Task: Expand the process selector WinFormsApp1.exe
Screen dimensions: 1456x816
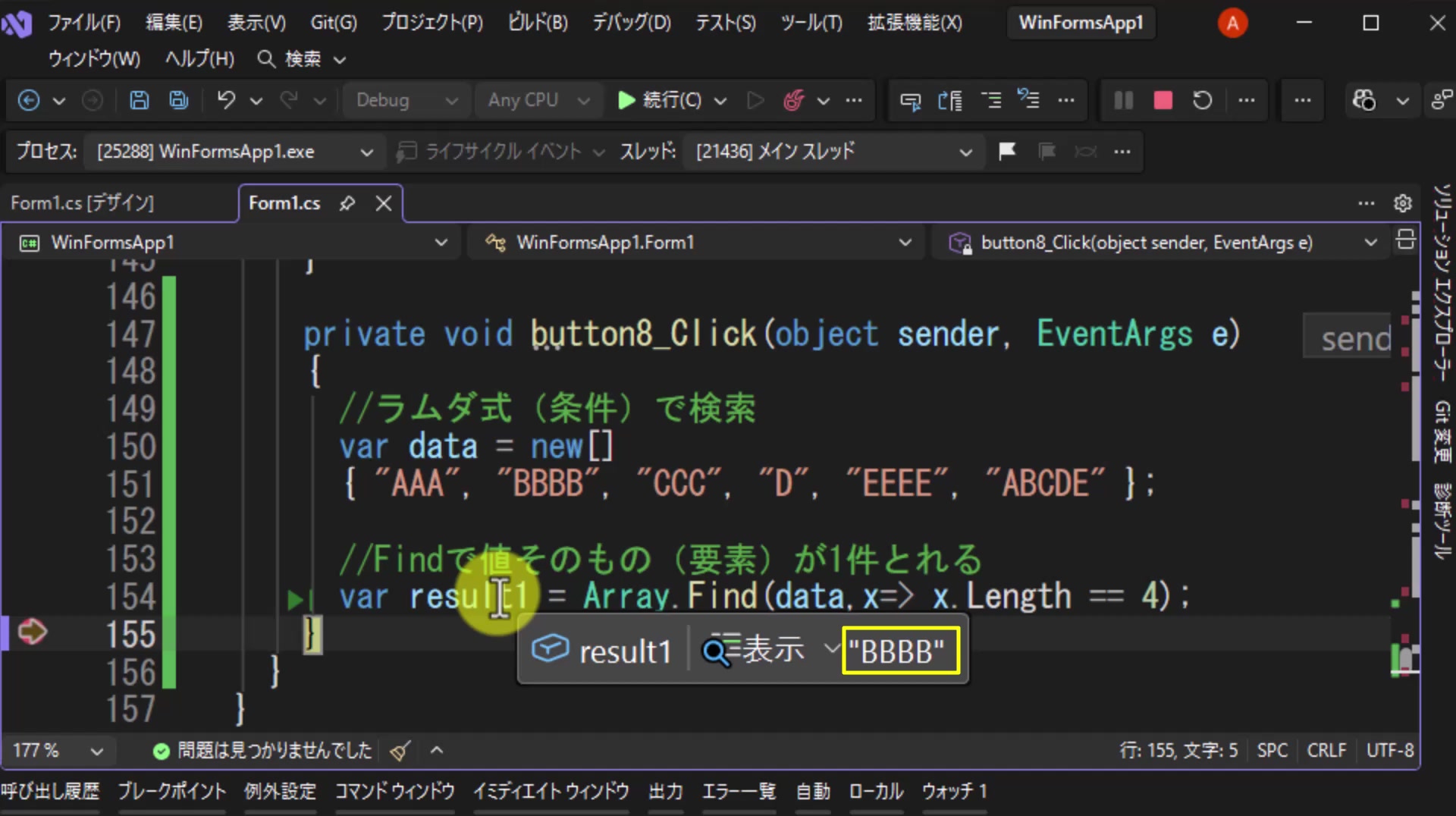Action: [x=234, y=152]
